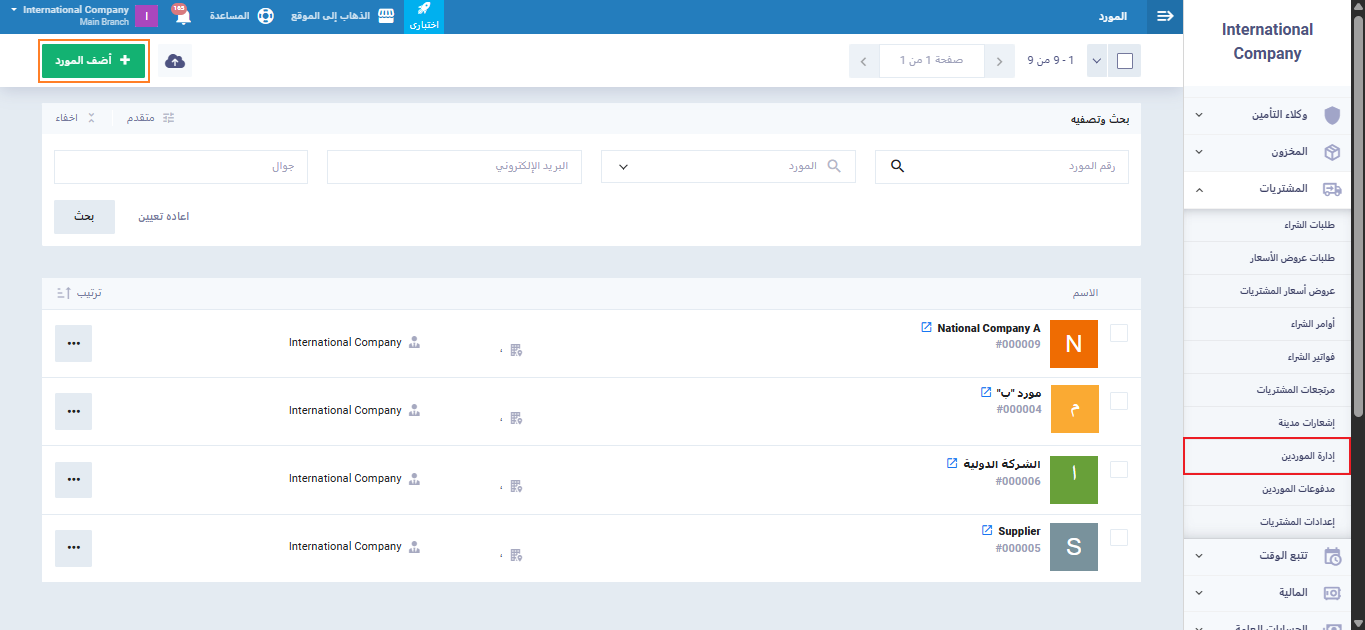Open the المورد supplier dropdown filter

728,167
